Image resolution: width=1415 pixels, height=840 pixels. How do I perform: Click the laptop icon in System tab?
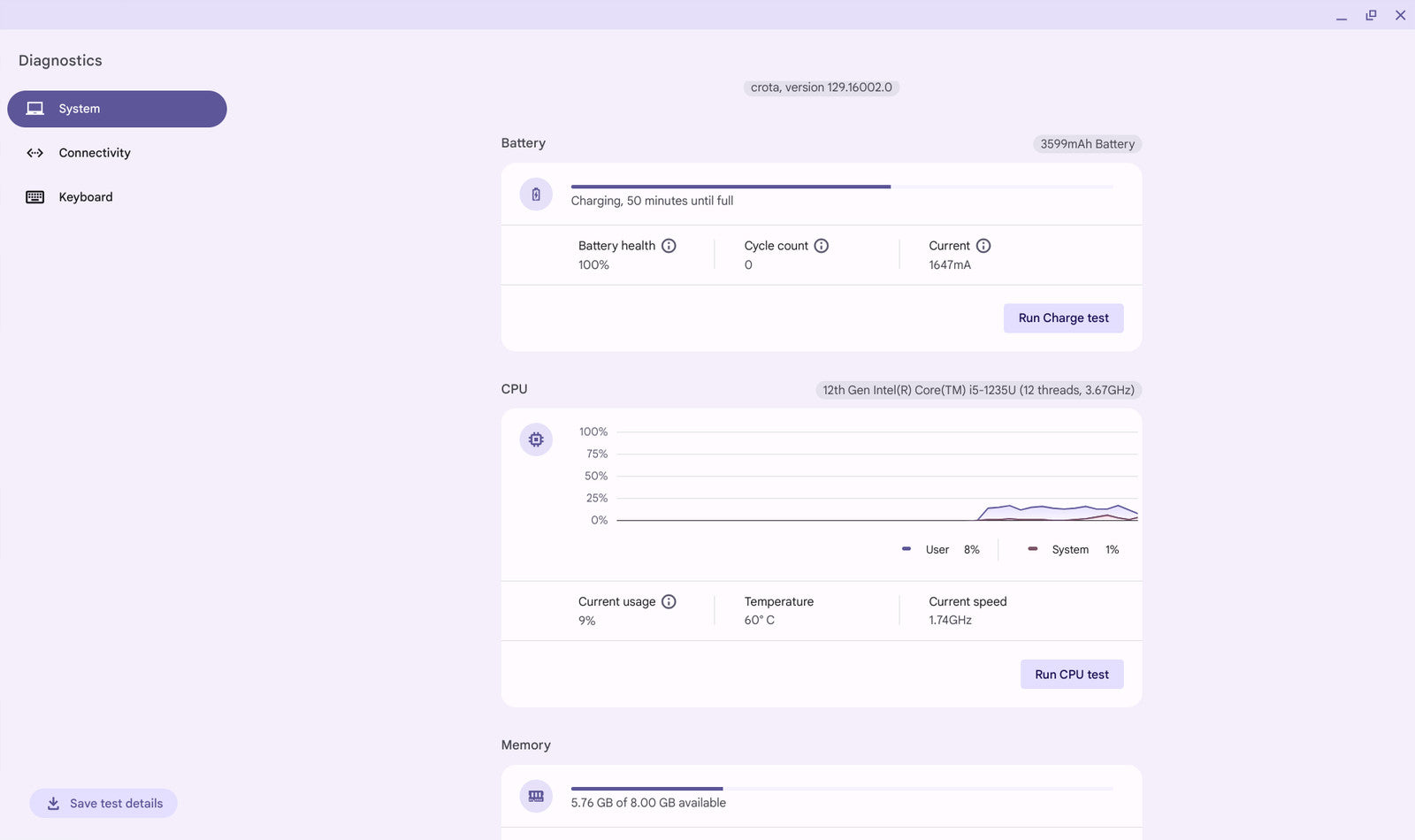[35, 109]
